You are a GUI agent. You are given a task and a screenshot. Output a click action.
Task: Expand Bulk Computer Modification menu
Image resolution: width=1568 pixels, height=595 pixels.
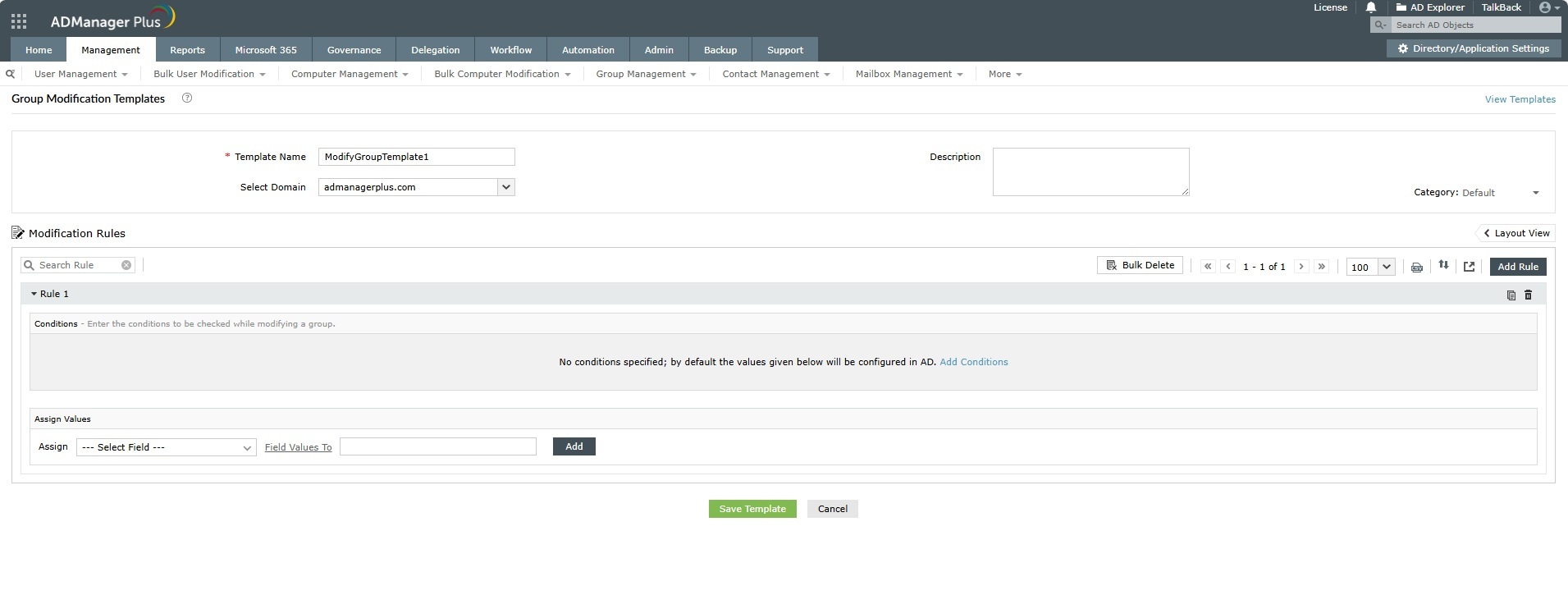502,74
